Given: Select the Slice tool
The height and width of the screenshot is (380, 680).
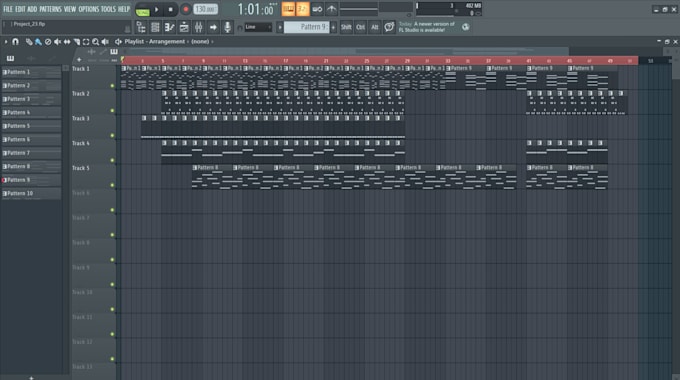Looking at the screenshot, I should (76, 42).
